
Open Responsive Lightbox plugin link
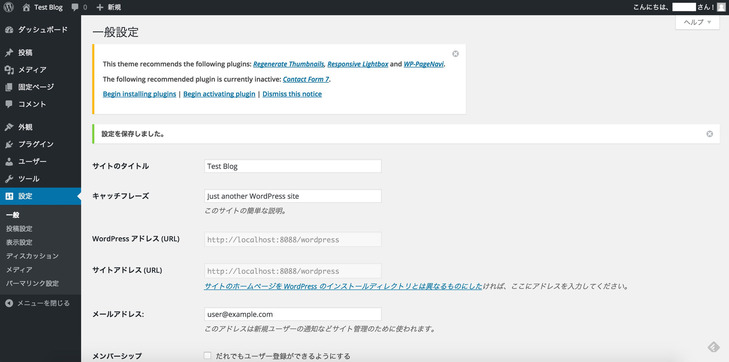358,64
